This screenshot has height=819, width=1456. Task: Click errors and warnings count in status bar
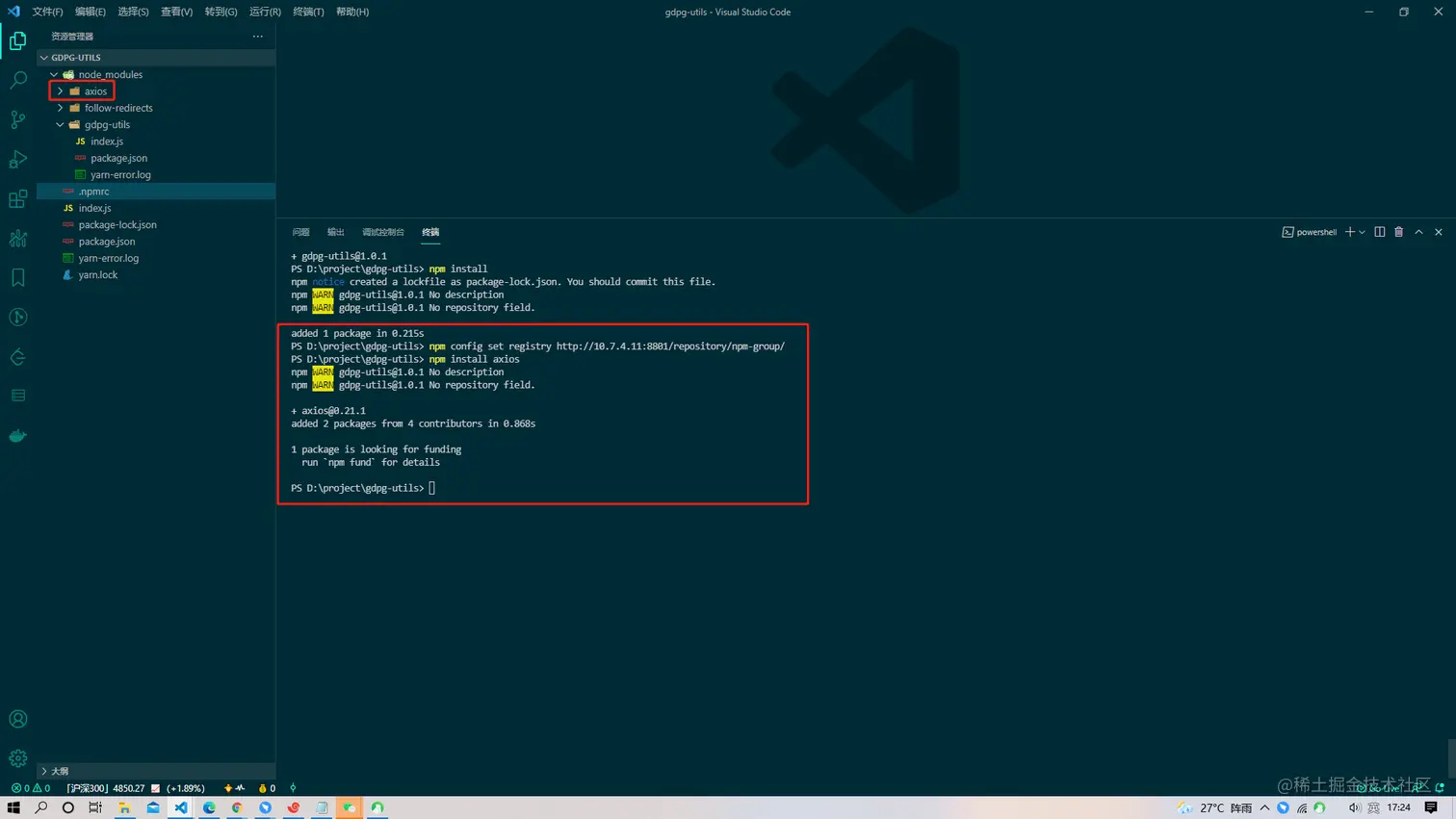coord(31,788)
